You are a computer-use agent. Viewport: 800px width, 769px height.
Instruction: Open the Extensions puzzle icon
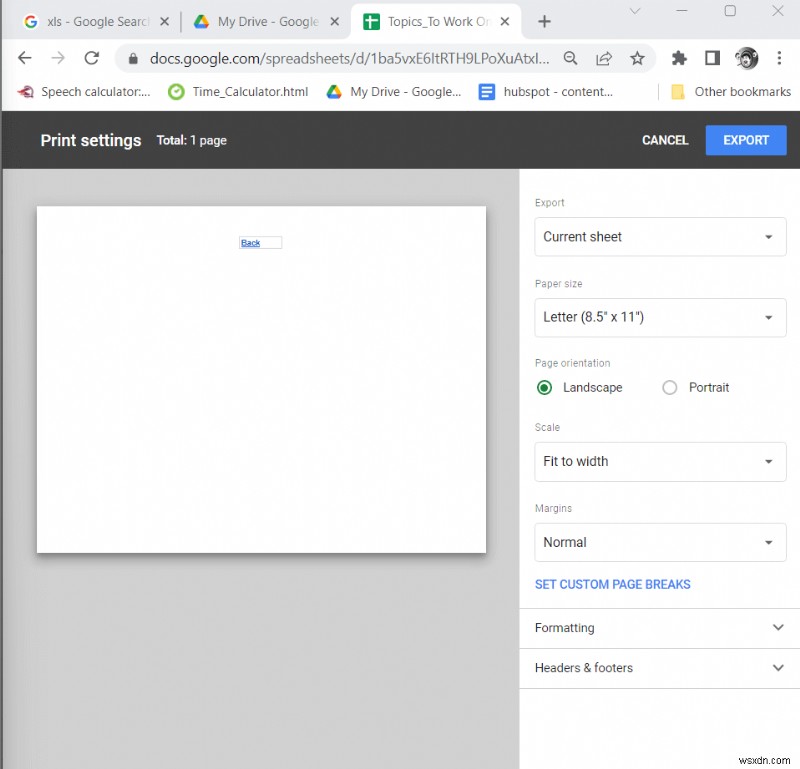679,58
